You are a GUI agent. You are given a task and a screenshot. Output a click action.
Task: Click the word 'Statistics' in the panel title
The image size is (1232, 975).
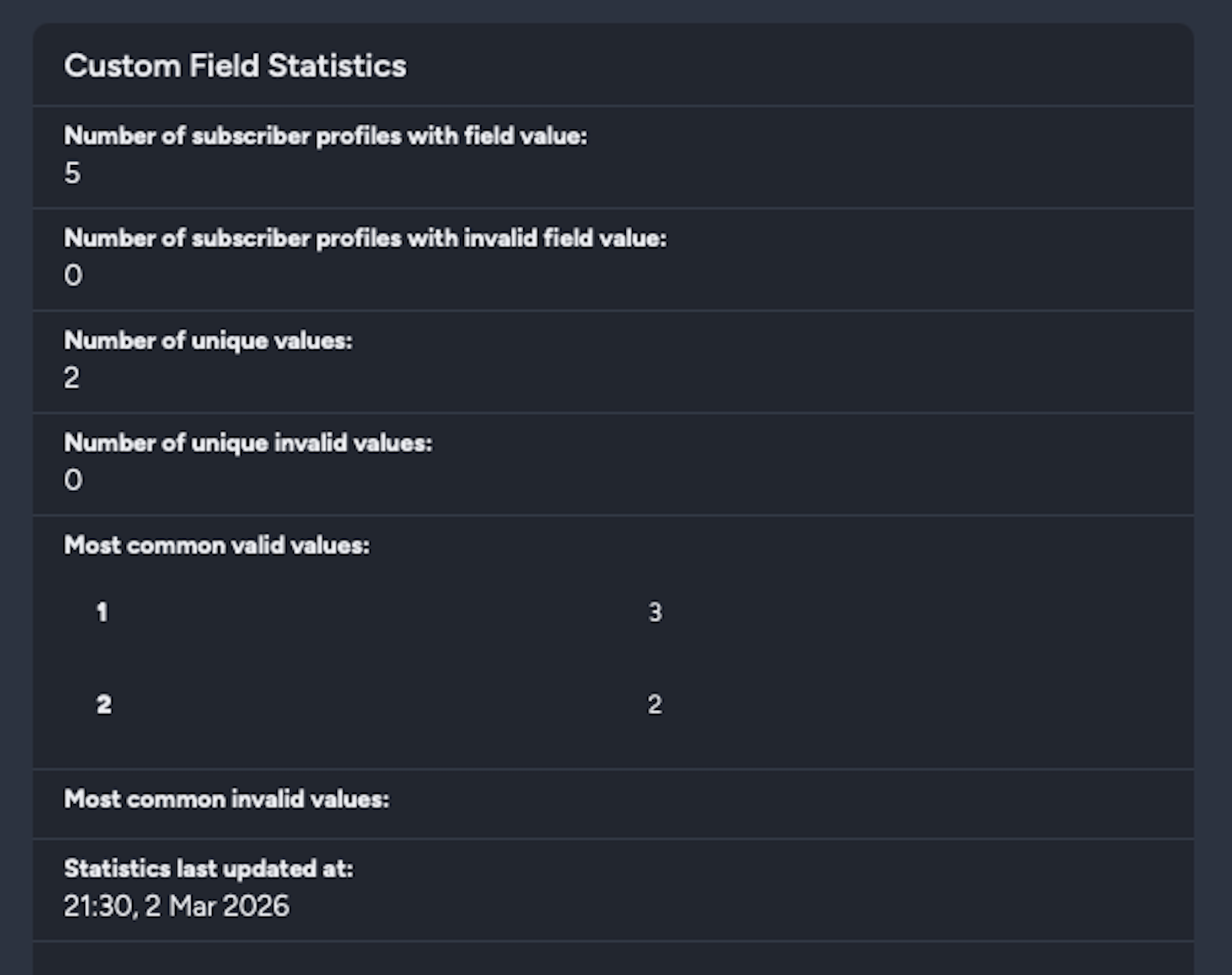coord(336,66)
